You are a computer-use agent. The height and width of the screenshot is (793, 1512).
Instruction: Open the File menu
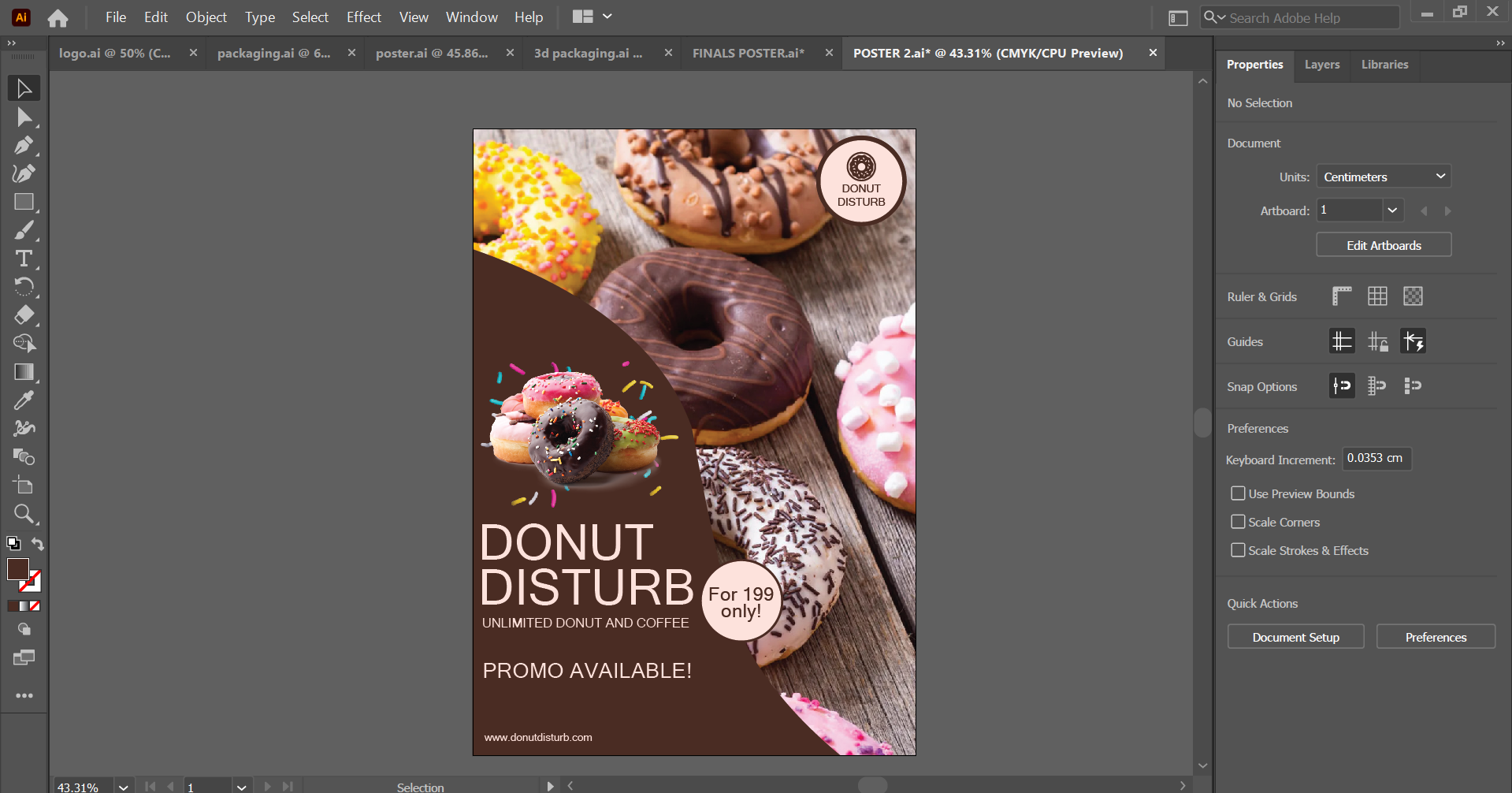tap(116, 17)
